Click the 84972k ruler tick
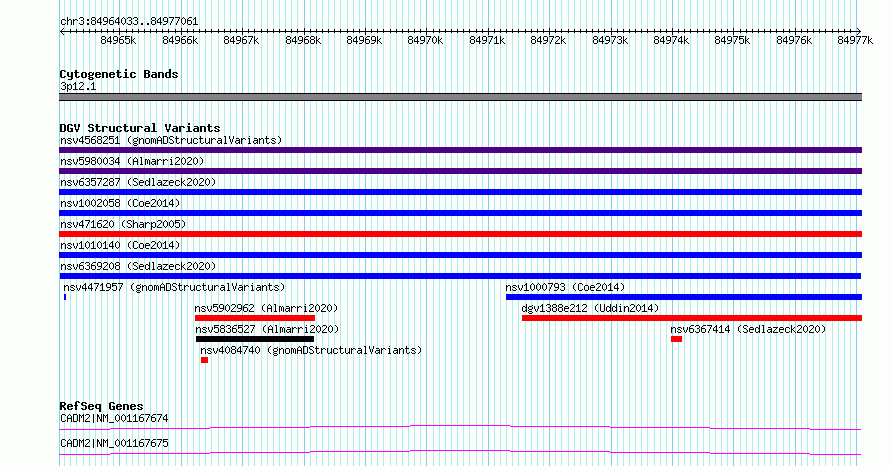 tap(548, 40)
